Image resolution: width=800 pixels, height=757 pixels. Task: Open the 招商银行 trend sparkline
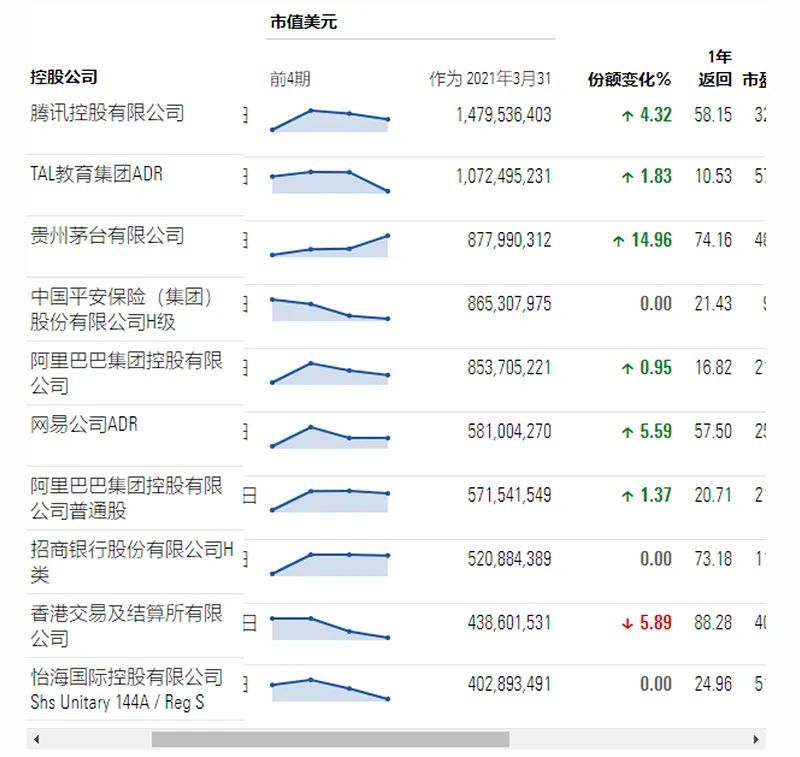click(x=330, y=564)
